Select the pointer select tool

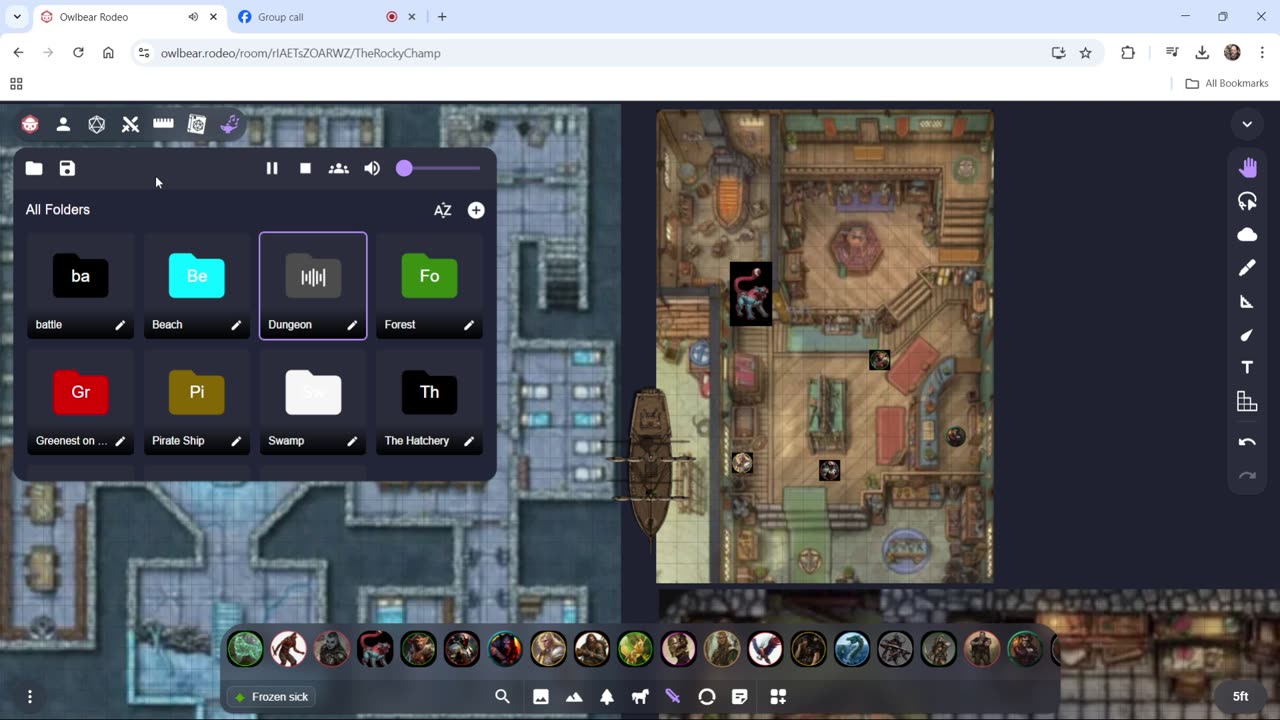[1247, 201]
